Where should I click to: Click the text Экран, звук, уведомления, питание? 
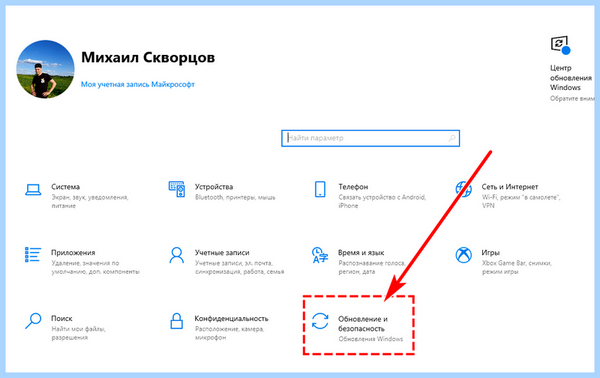tap(90, 202)
